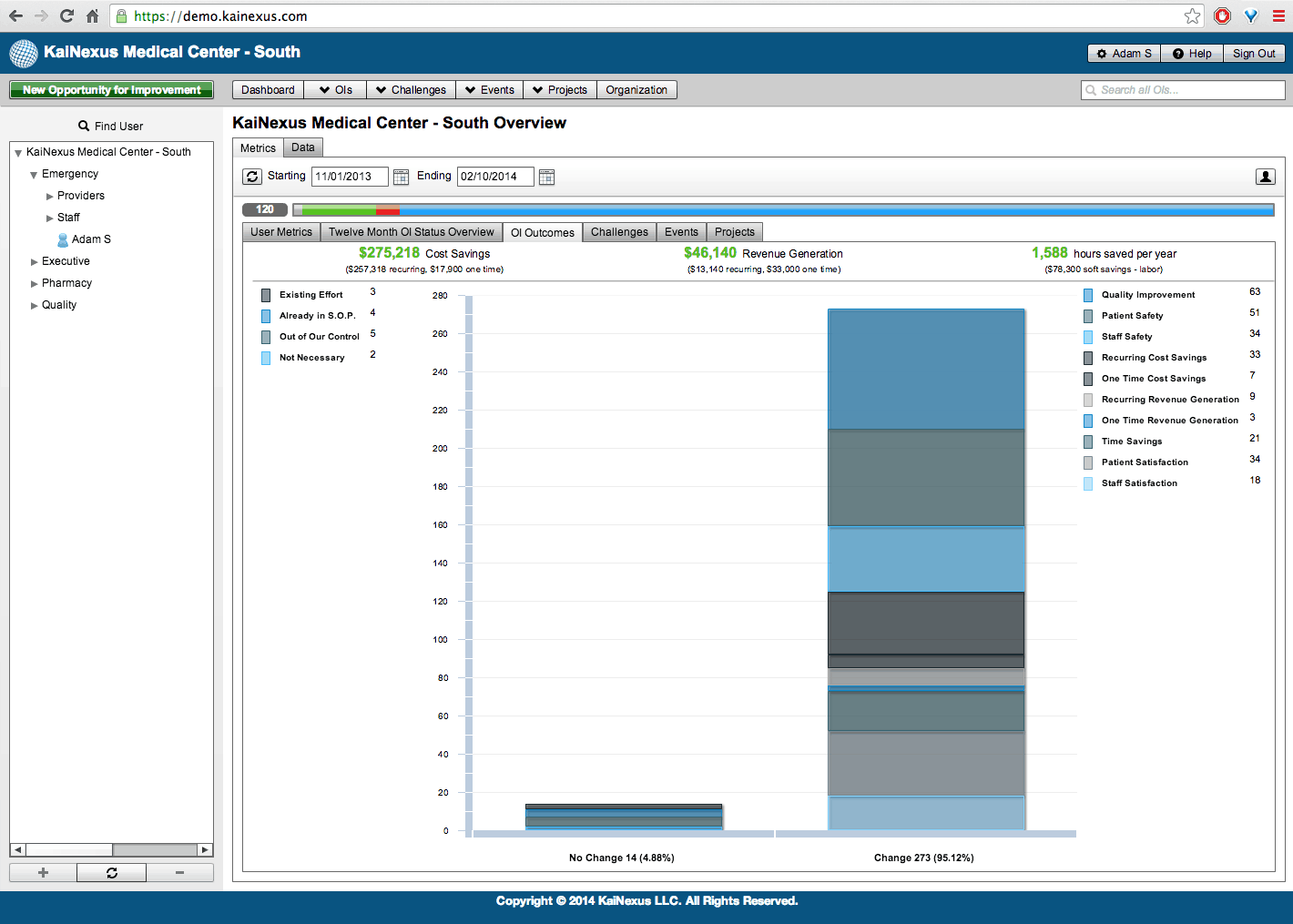Screen dimensions: 1293x924
Task: Bookmark page with the star icon
Action: point(1192,15)
